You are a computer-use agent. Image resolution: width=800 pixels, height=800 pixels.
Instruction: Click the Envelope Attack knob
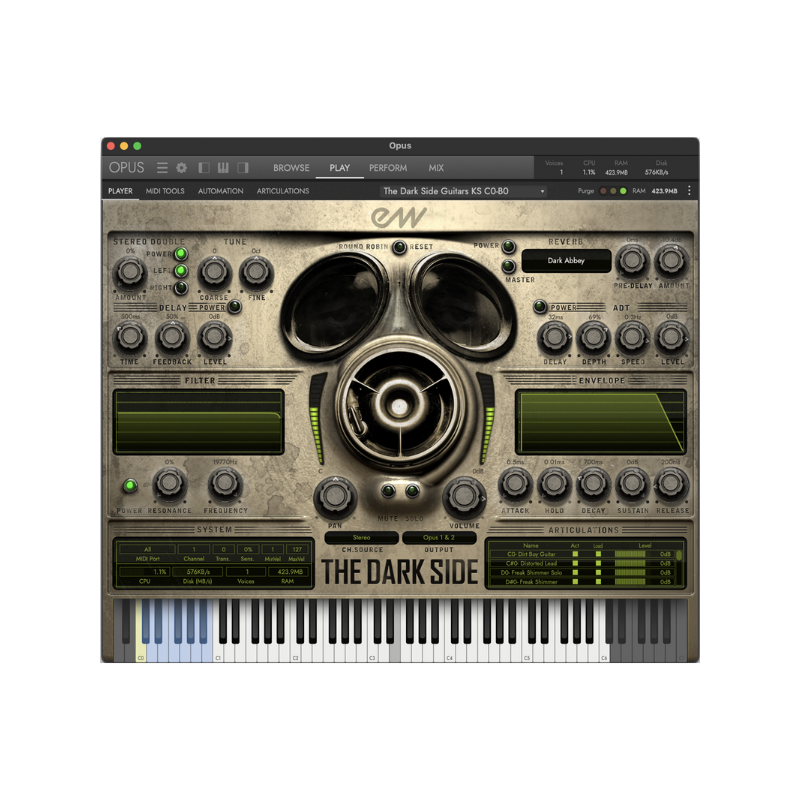point(515,484)
